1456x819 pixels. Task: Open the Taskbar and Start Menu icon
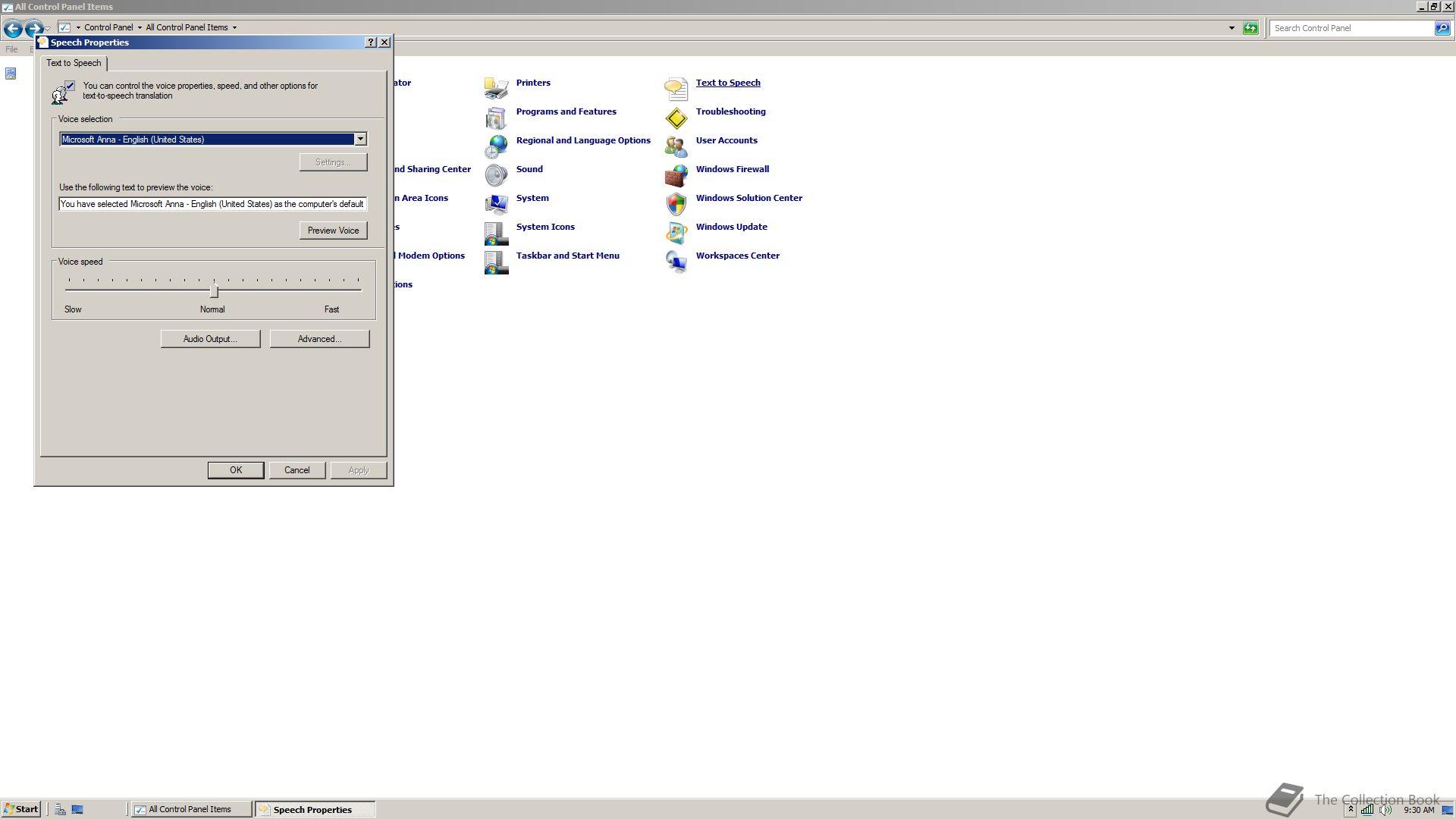(x=496, y=262)
